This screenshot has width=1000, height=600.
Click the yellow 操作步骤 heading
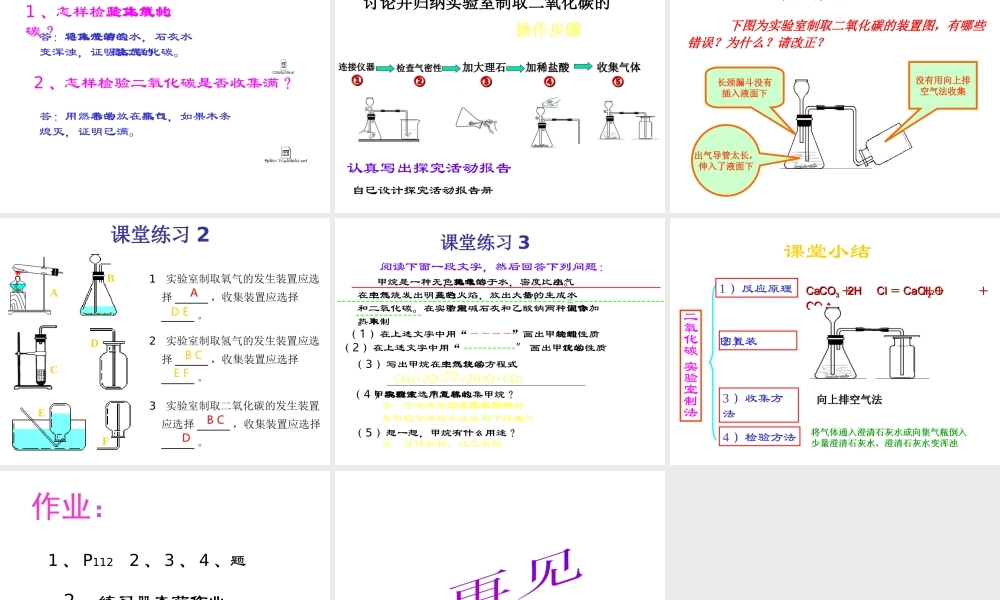coord(548,30)
